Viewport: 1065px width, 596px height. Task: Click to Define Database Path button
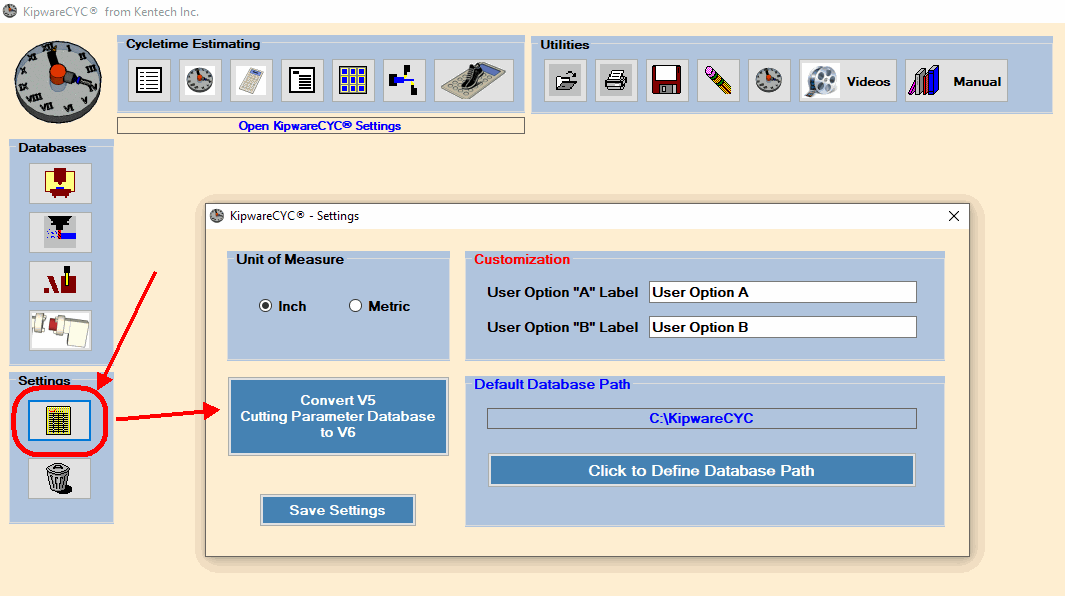tap(702, 470)
